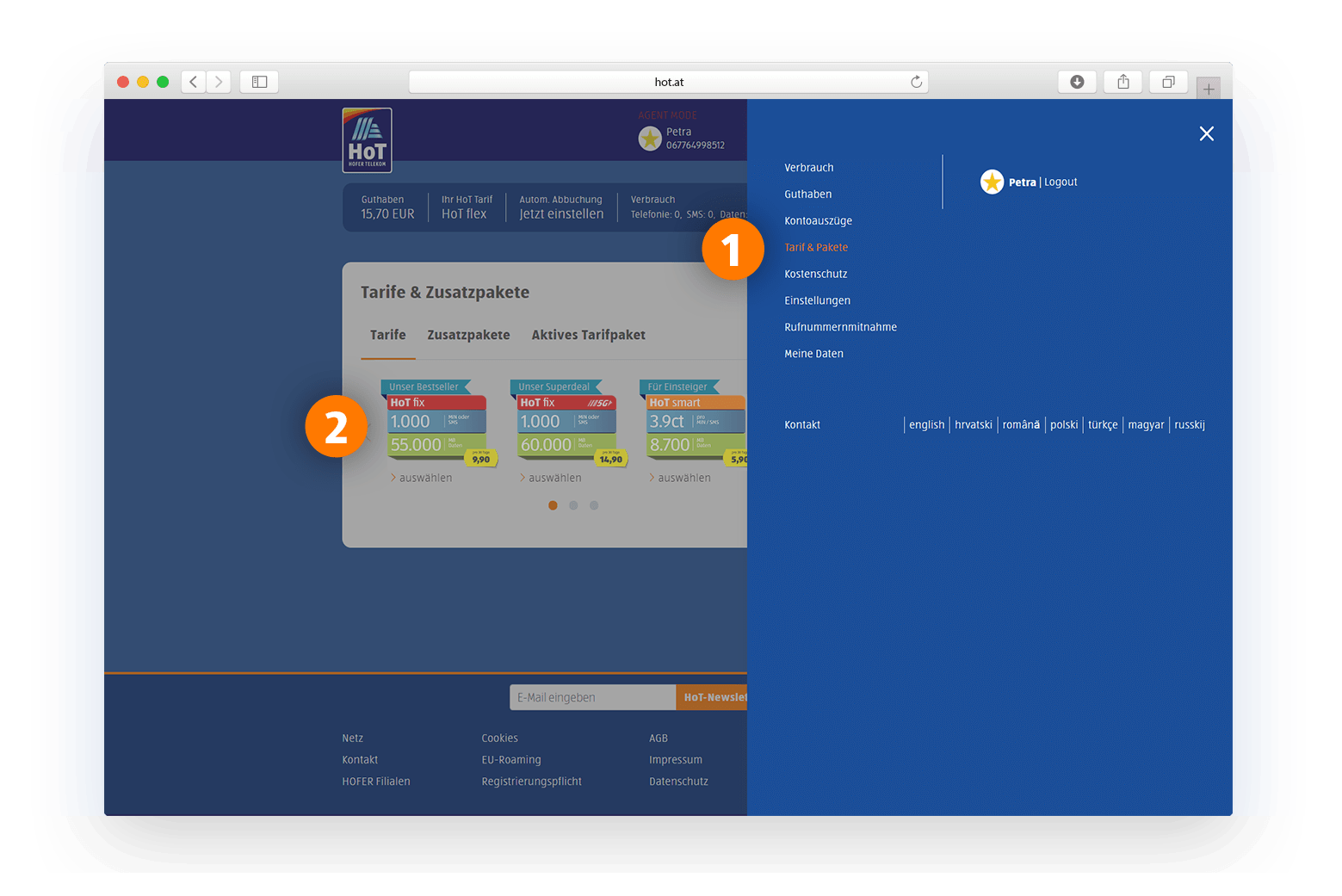Open Kontakt in the side menu

(802, 424)
